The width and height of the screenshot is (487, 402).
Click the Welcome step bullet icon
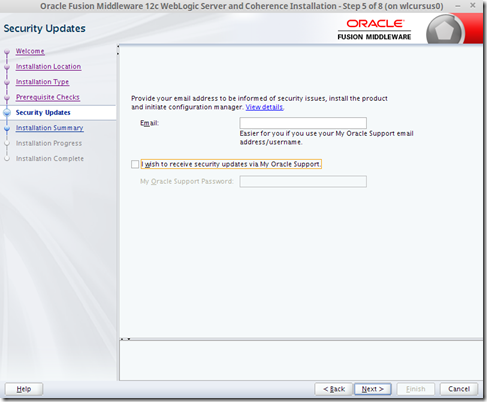click(x=7, y=52)
